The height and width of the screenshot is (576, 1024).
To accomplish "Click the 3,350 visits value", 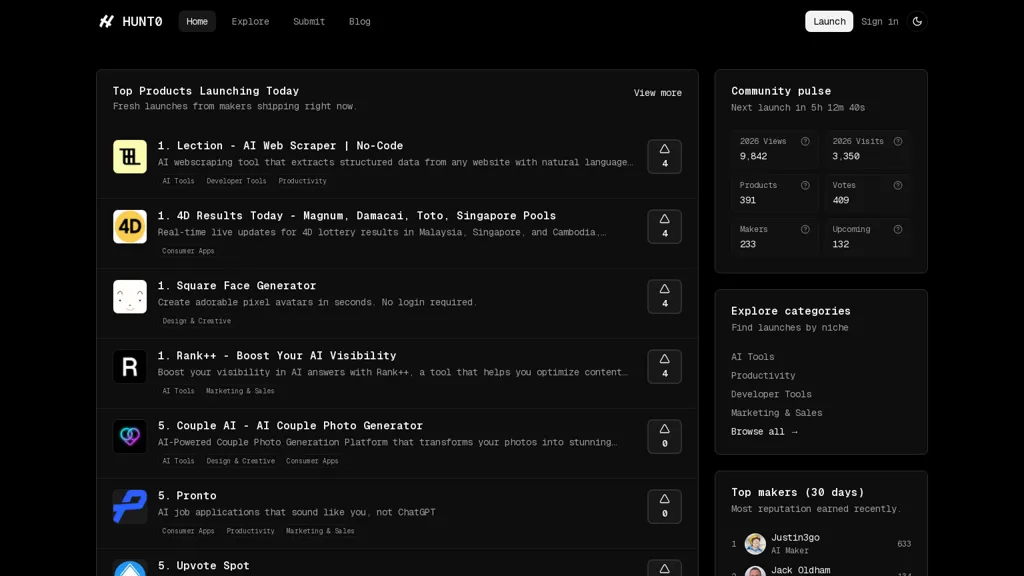I will click(x=846, y=156).
